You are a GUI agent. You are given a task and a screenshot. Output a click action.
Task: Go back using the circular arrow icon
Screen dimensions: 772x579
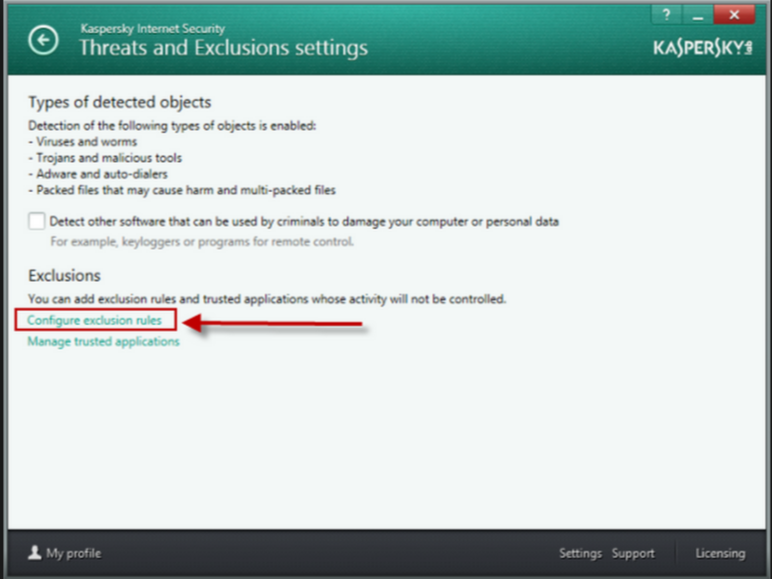tap(43, 40)
